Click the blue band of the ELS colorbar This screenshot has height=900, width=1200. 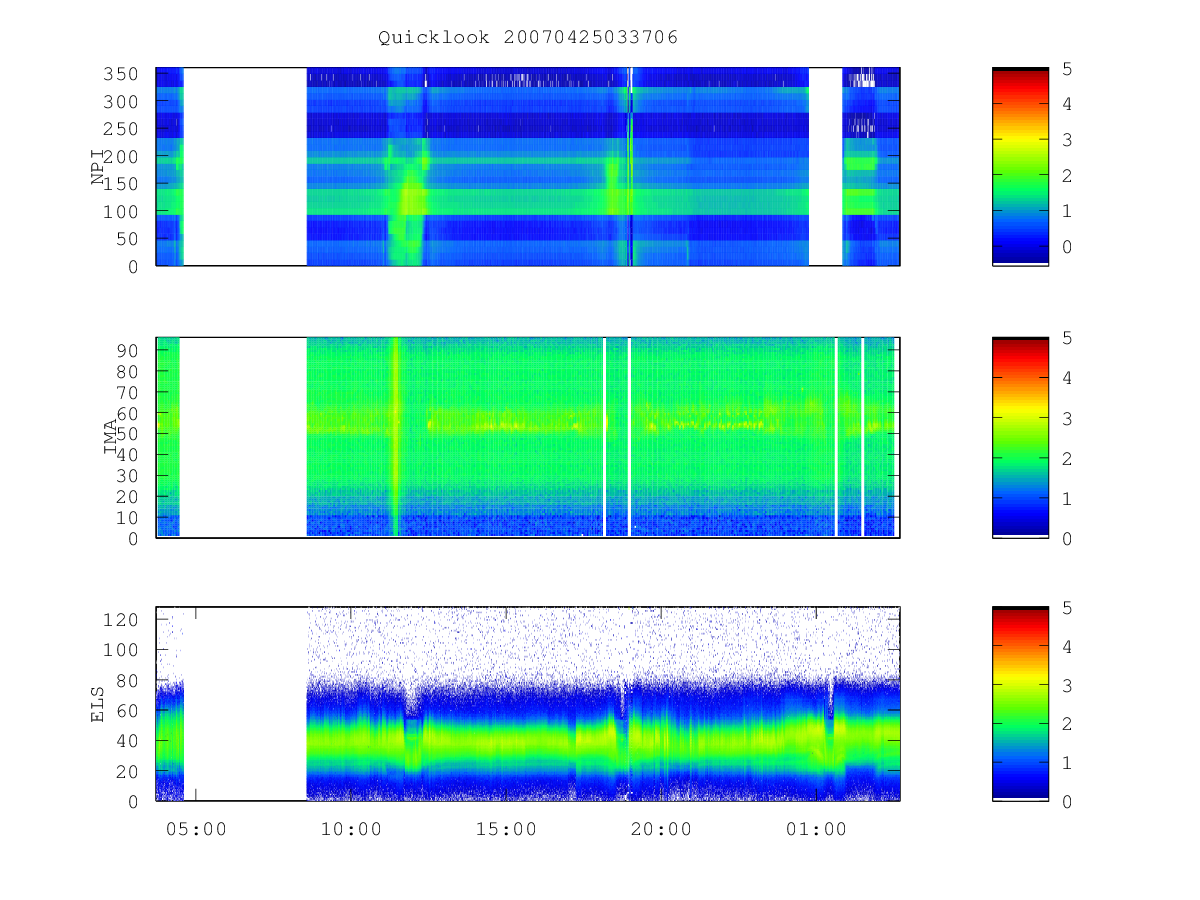pos(1020,772)
